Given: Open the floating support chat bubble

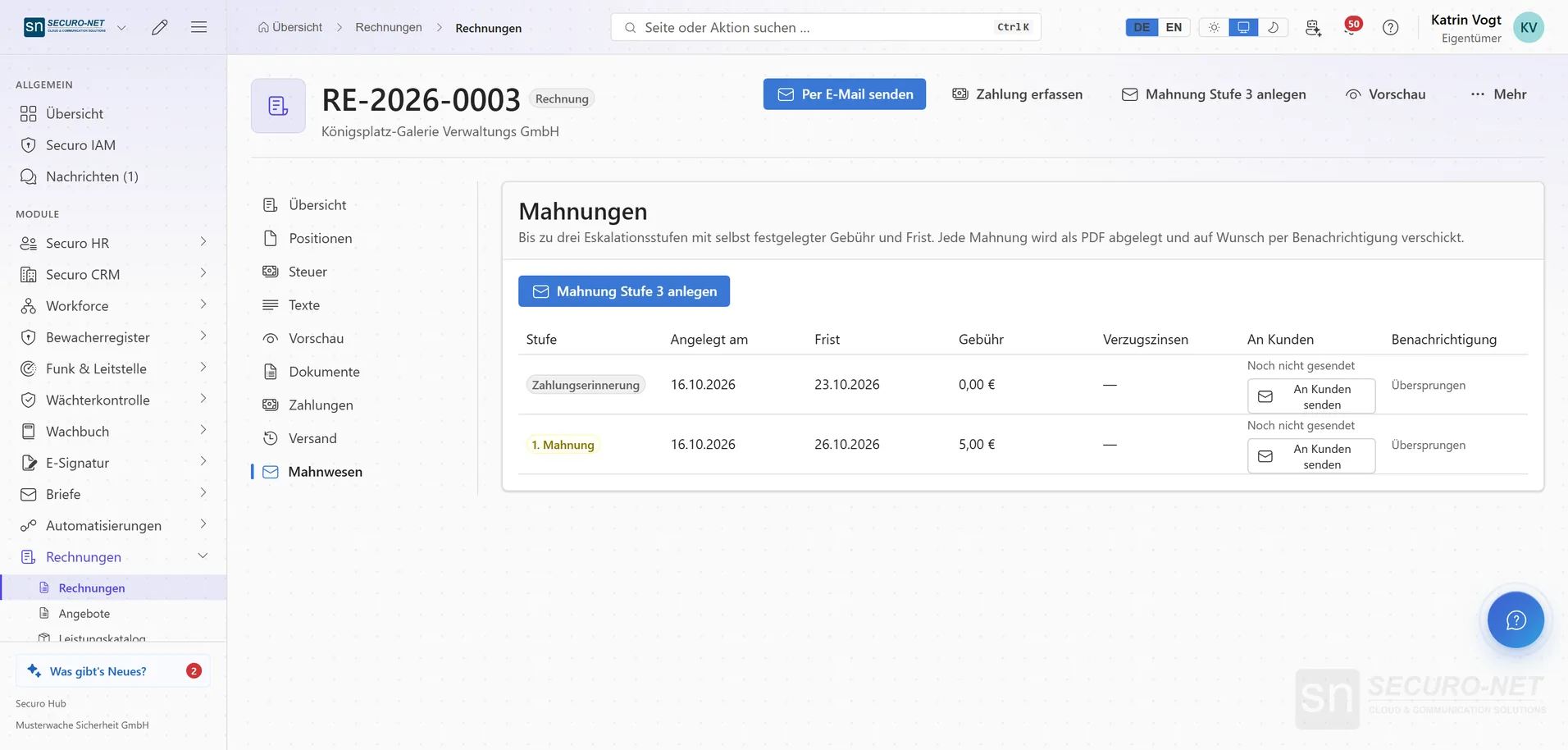Looking at the screenshot, I should pyautogui.click(x=1516, y=620).
